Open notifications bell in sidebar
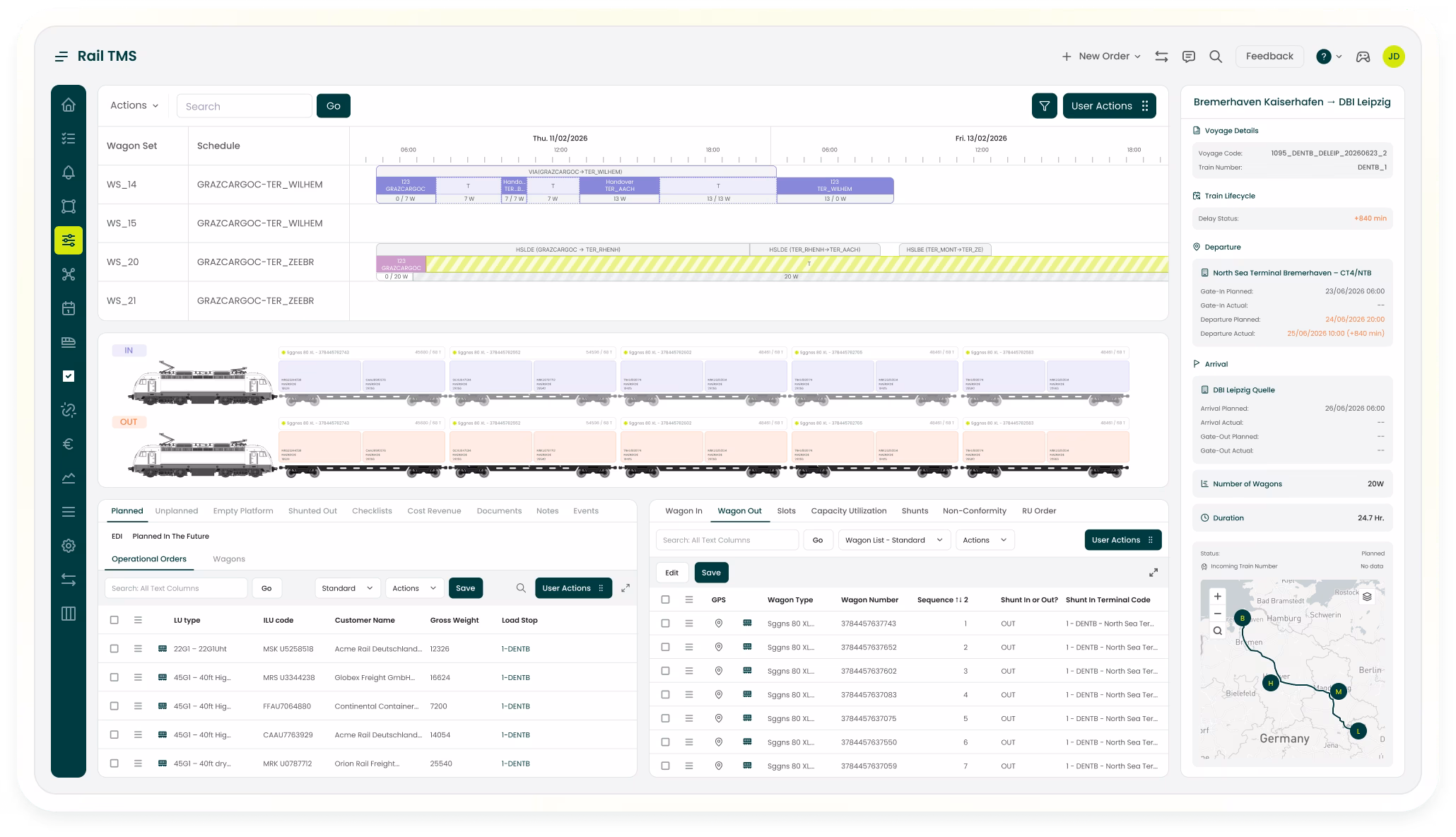 69,172
